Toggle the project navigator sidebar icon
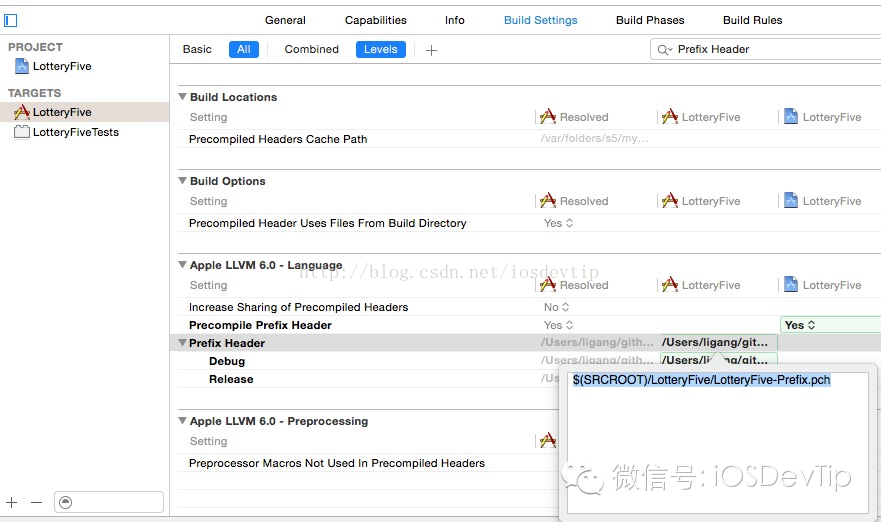 click(11, 21)
